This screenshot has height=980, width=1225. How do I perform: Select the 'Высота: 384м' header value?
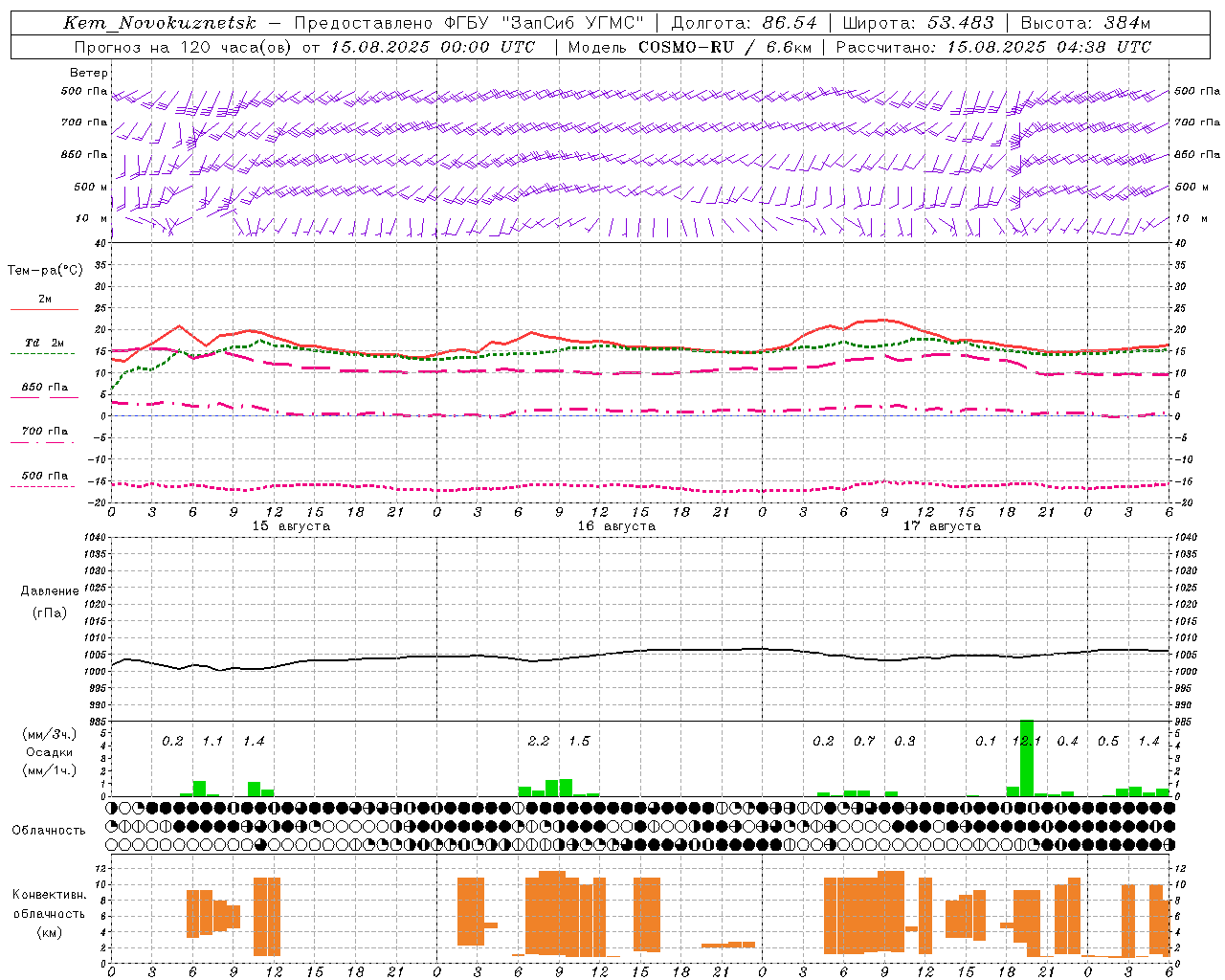(x=1085, y=24)
